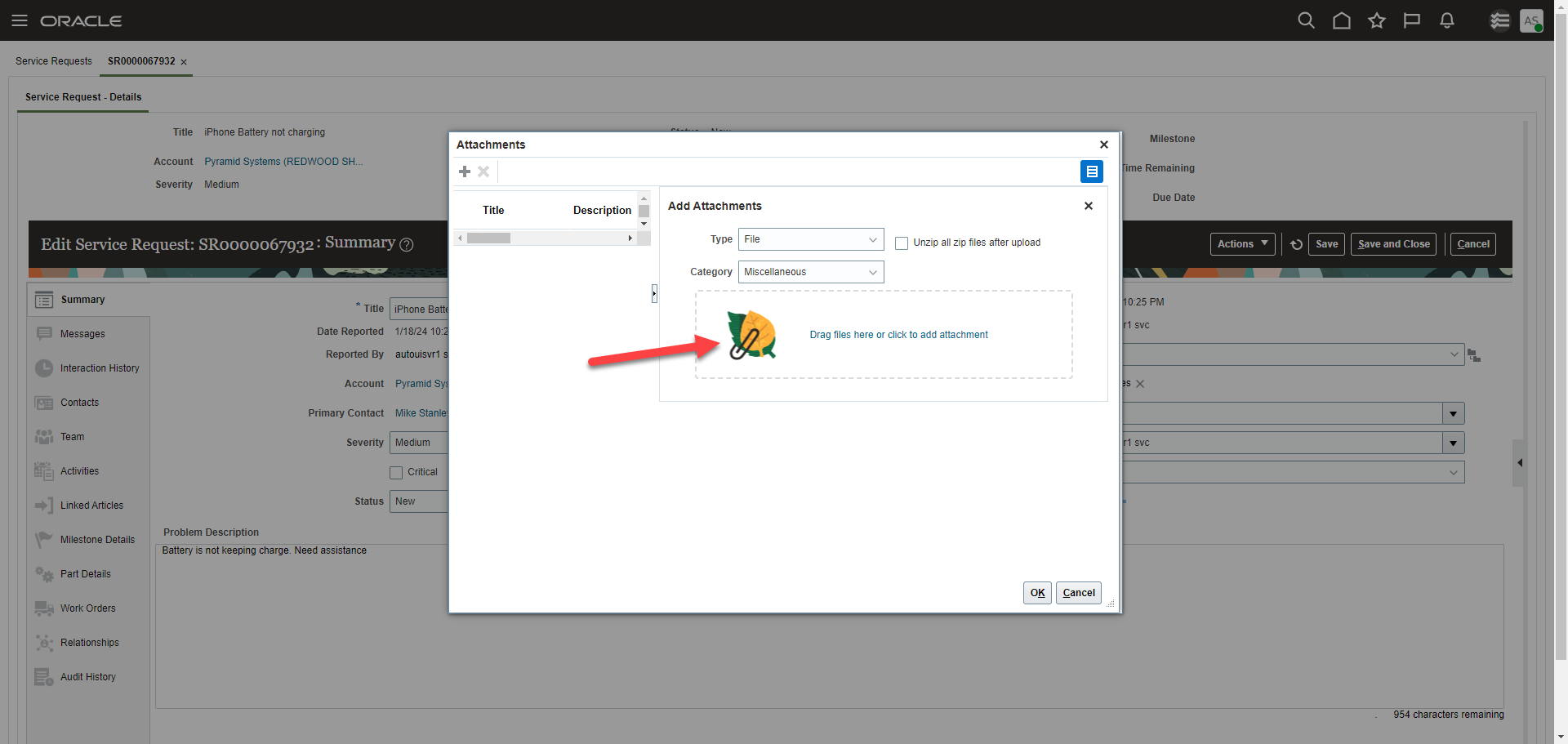1568x744 pixels.
Task: Navigate home using the home icon
Action: [x=1341, y=20]
